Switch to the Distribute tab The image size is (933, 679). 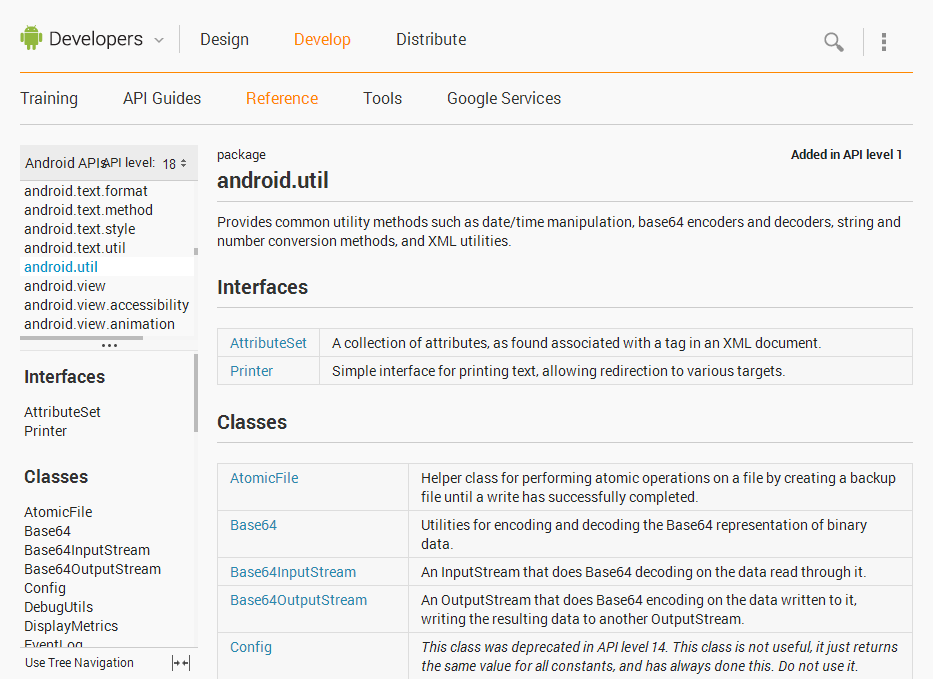[431, 40]
